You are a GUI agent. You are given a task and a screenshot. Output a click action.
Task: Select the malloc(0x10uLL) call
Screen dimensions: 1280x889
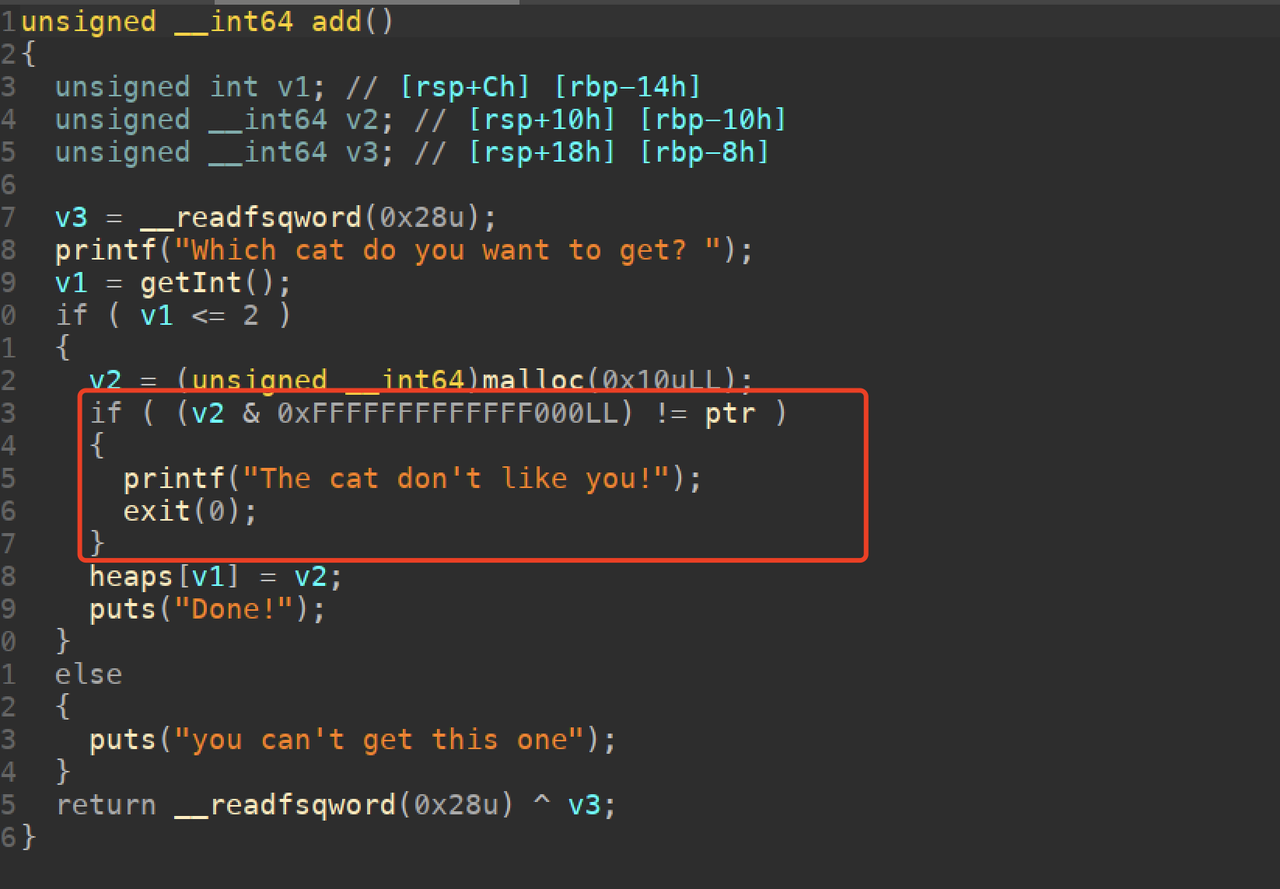coord(611,380)
